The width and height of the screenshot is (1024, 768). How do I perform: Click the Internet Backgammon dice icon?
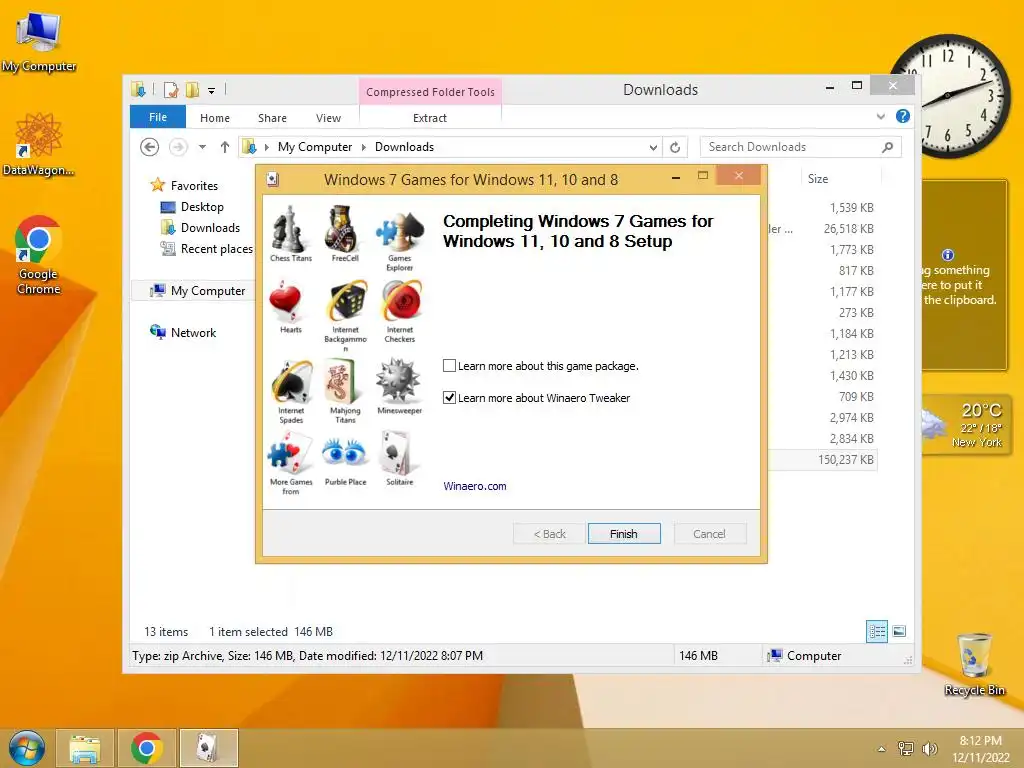tap(346, 302)
